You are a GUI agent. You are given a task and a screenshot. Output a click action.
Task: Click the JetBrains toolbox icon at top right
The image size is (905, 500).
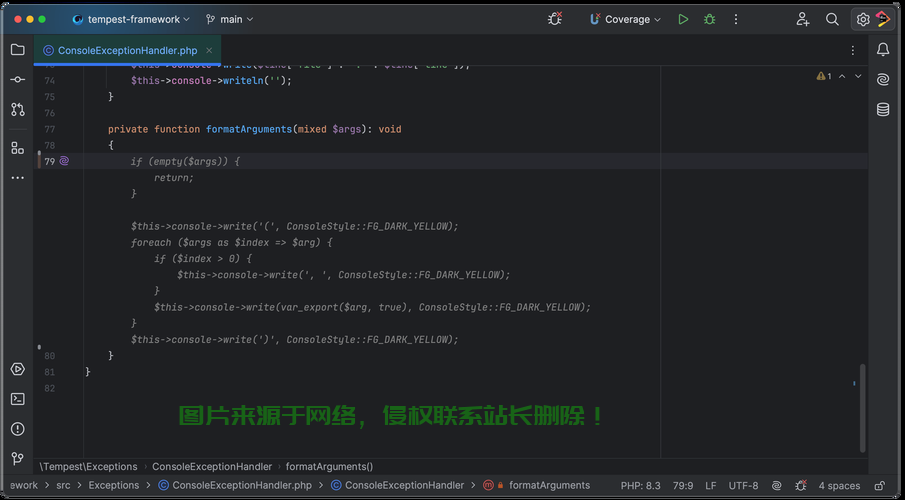coord(882,19)
